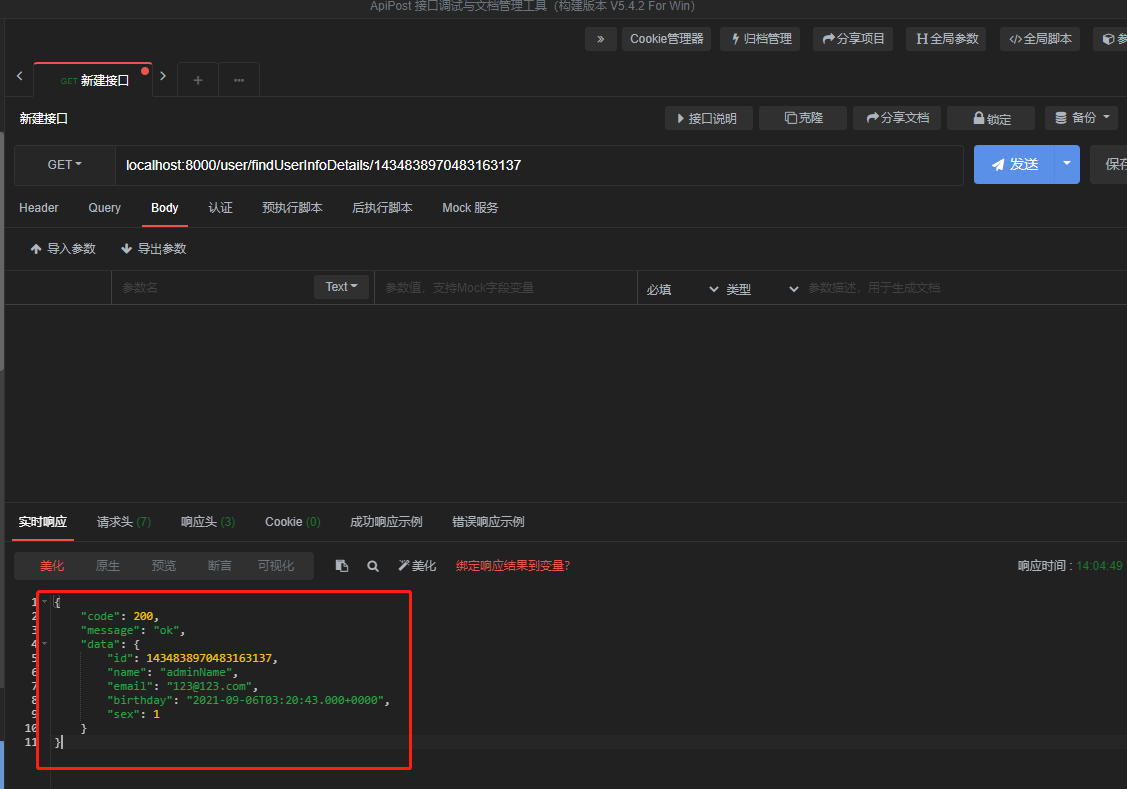Open the 类型 type dropdown

[762, 289]
